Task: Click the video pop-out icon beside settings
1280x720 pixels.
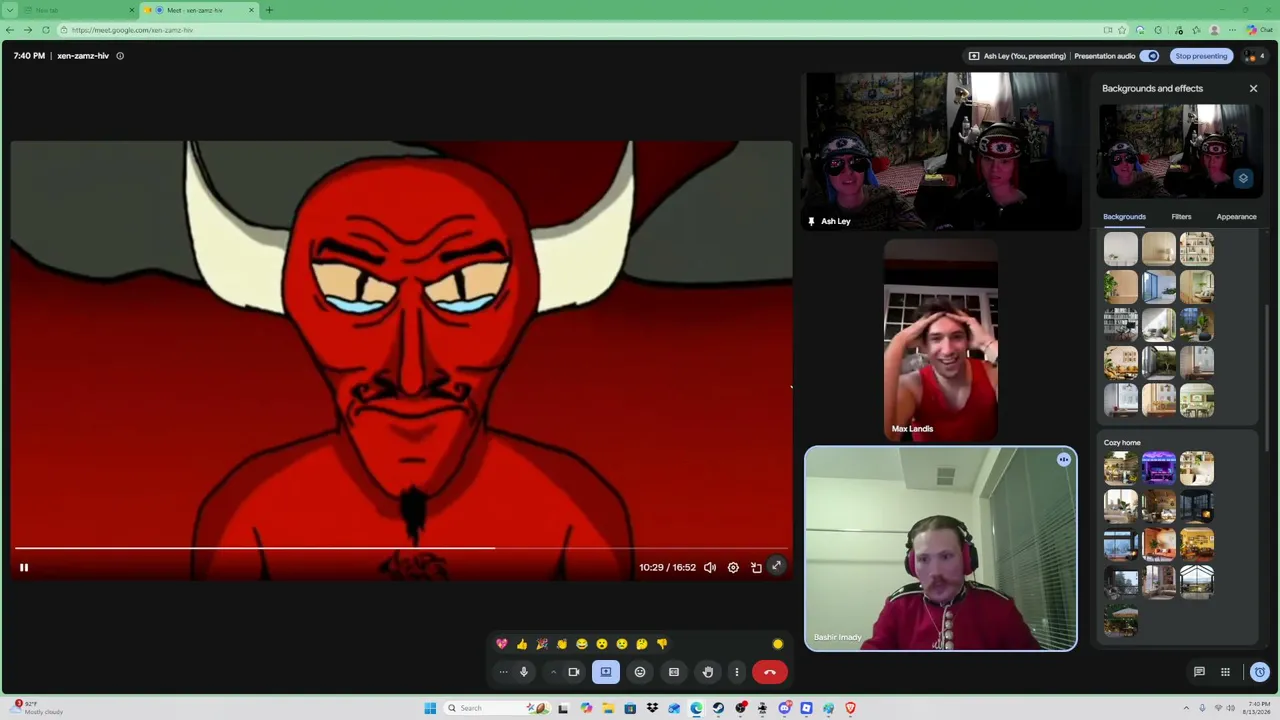Action: pos(756,567)
